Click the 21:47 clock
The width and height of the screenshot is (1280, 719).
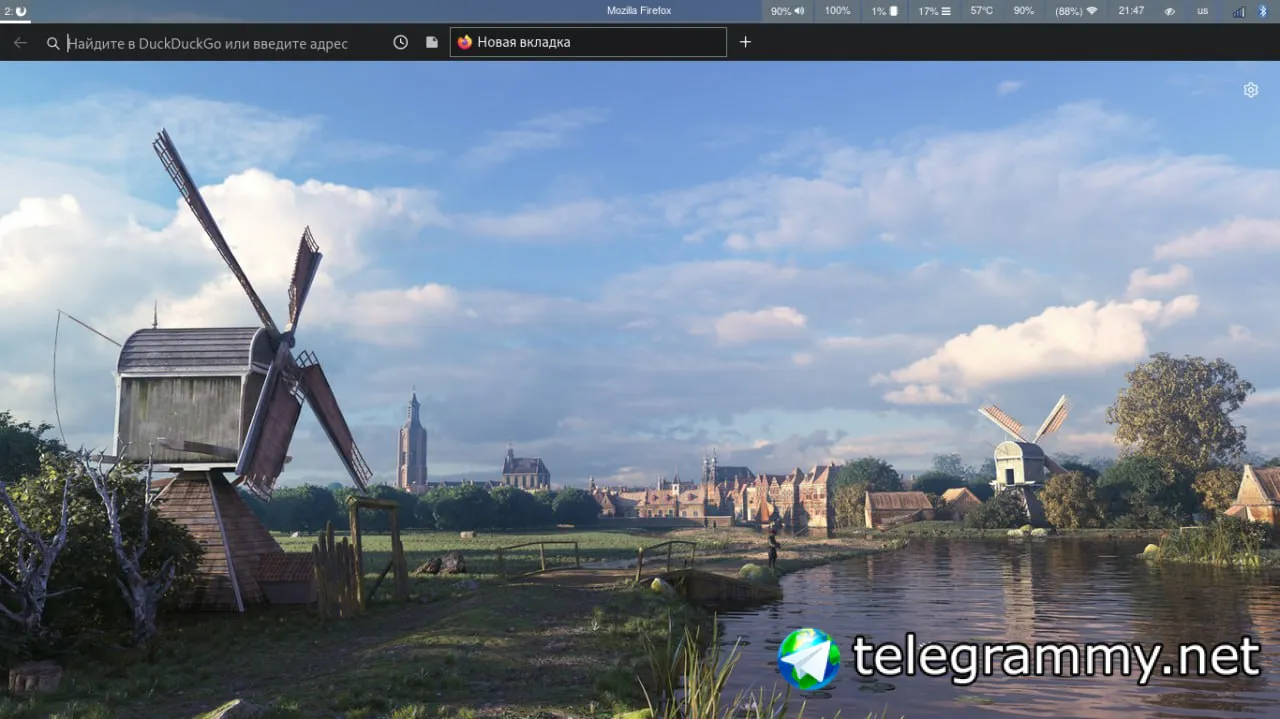[x=1131, y=11]
